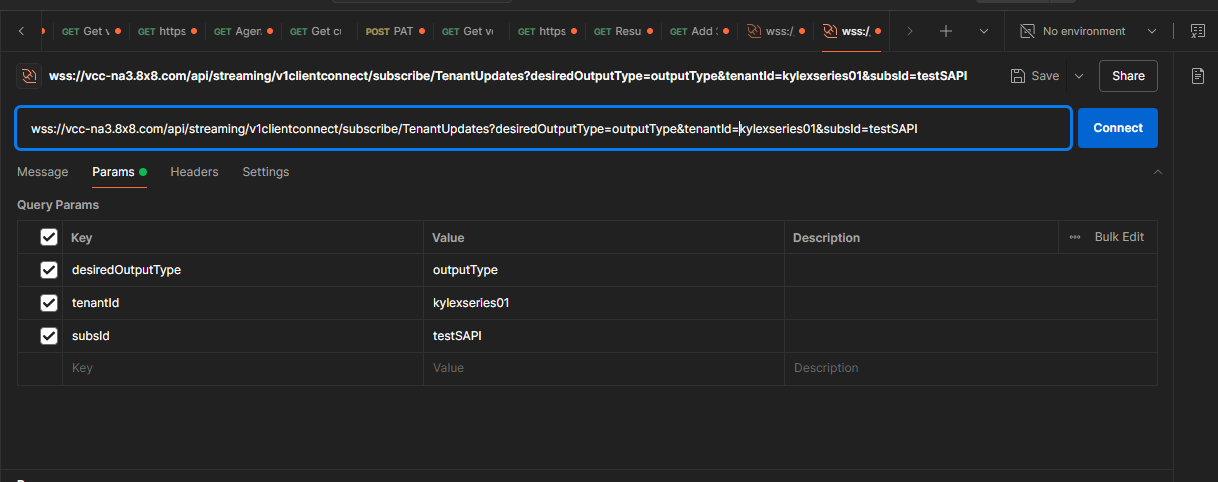The image size is (1218, 482).
Task: Click the empty Description placeholder in new row
Action: pyautogui.click(x=970, y=368)
